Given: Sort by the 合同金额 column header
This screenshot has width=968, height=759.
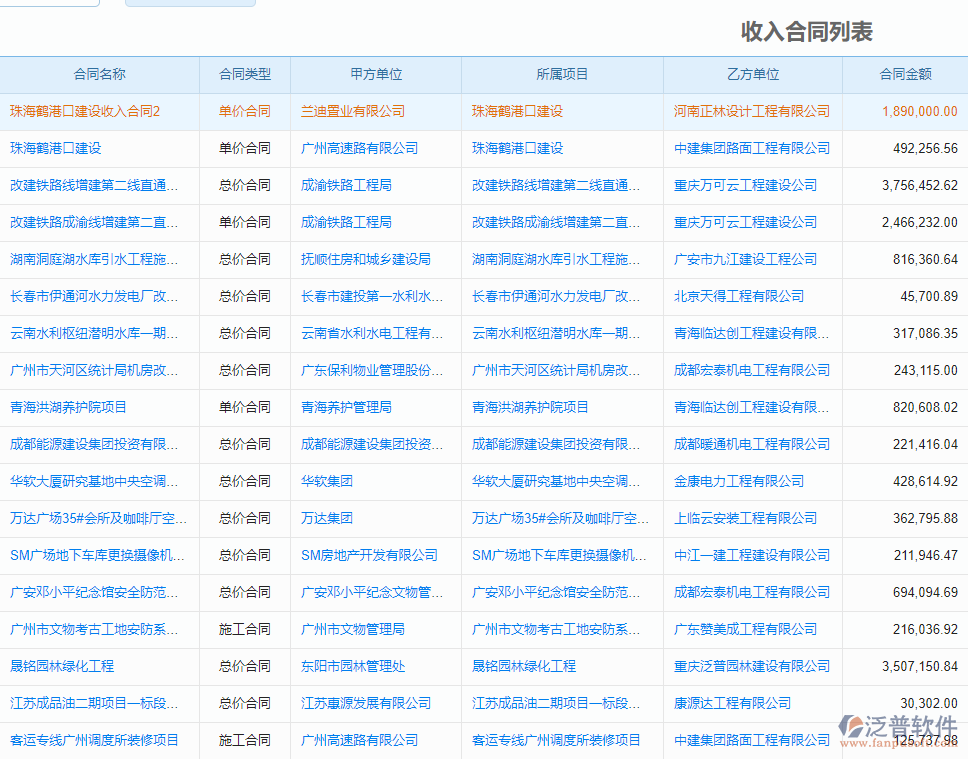Looking at the screenshot, I should [904, 75].
